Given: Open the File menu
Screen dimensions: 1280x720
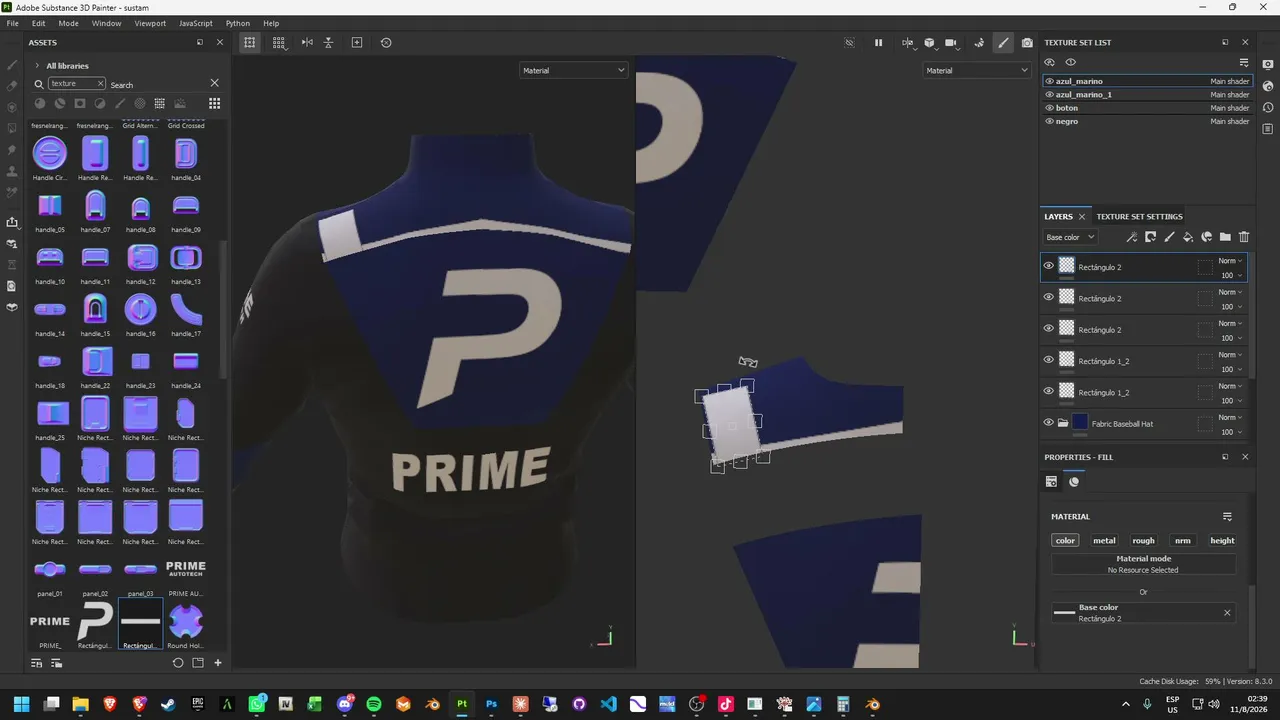Looking at the screenshot, I should (x=13, y=23).
